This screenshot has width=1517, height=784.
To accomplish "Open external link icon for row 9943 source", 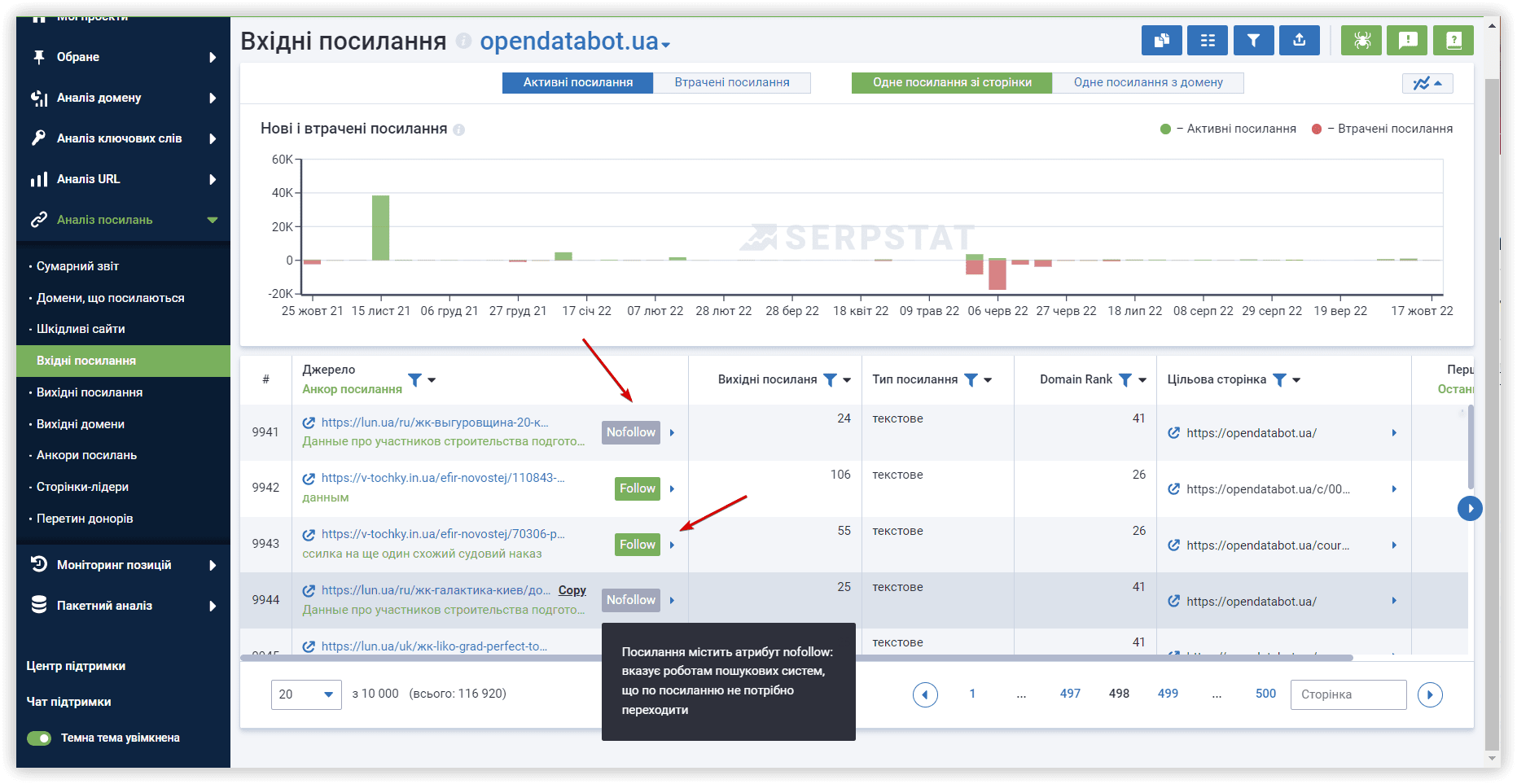I will (309, 535).
